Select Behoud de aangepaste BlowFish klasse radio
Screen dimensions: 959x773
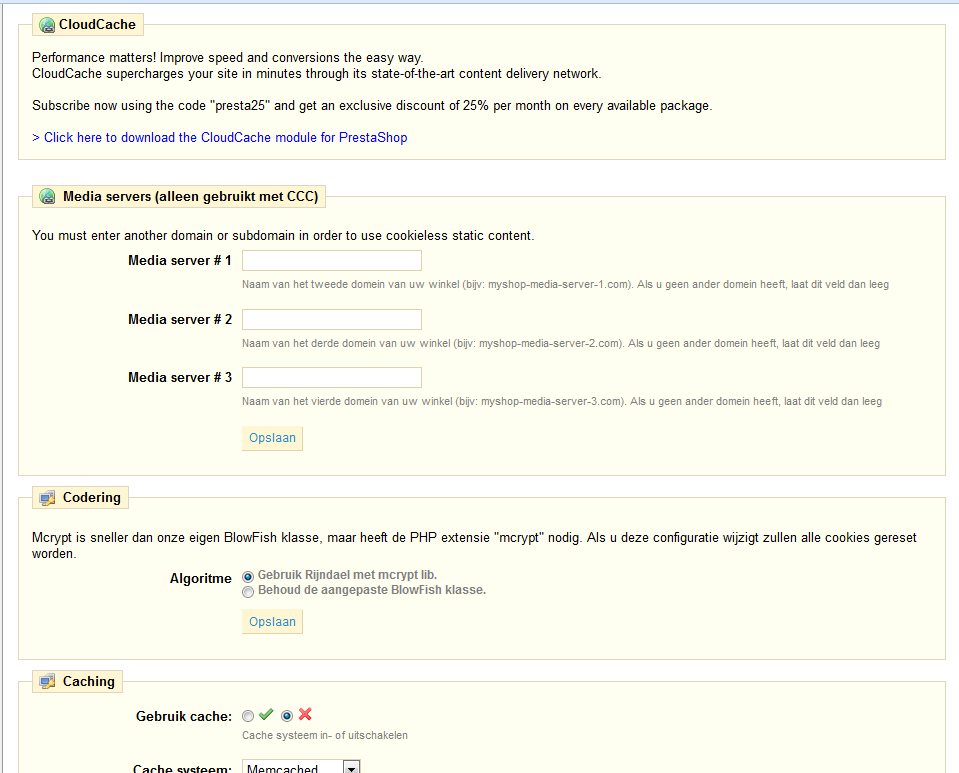pos(248,592)
